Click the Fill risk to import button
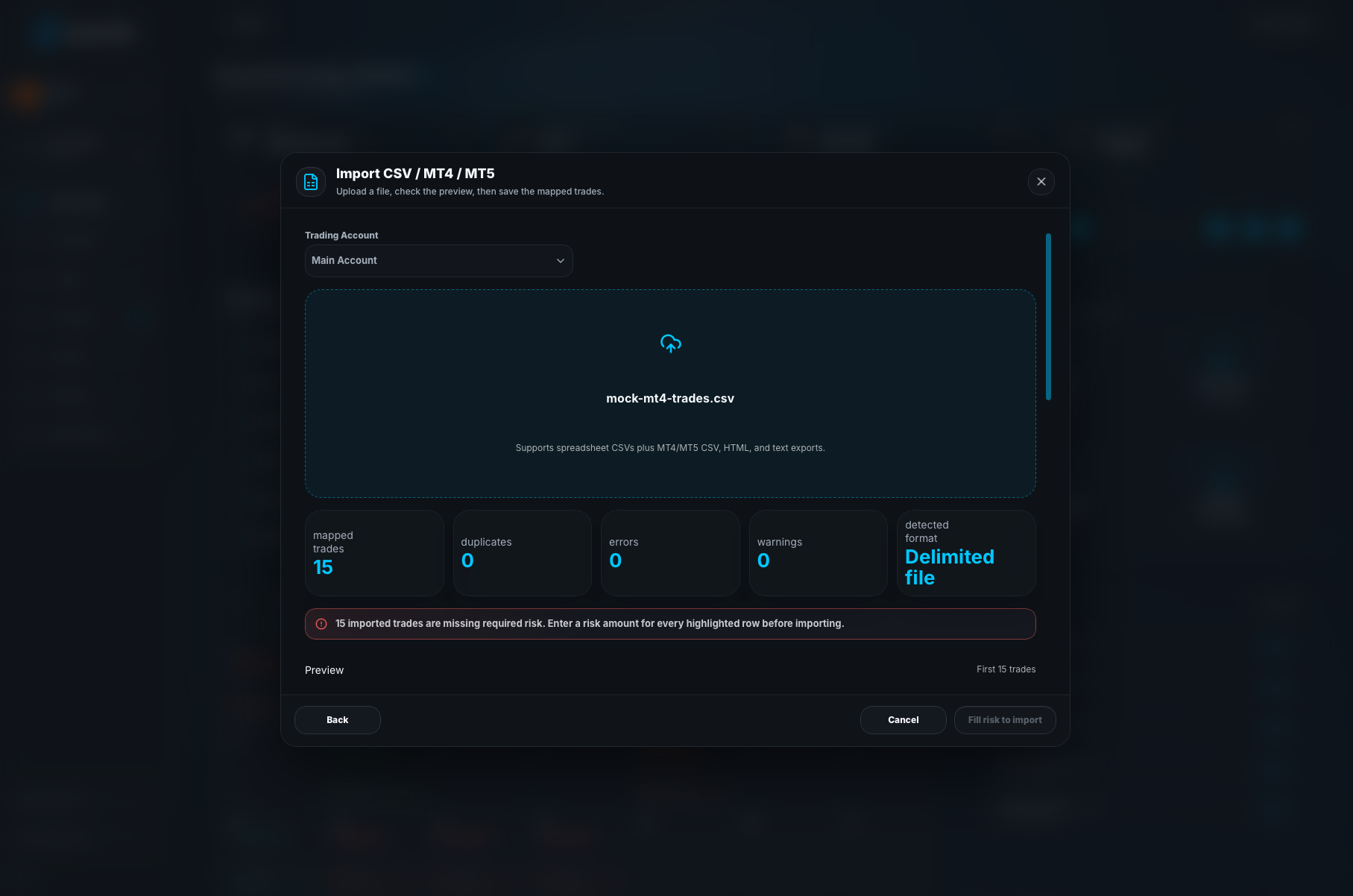Image resolution: width=1353 pixels, height=896 pixels. point(1005,720)
